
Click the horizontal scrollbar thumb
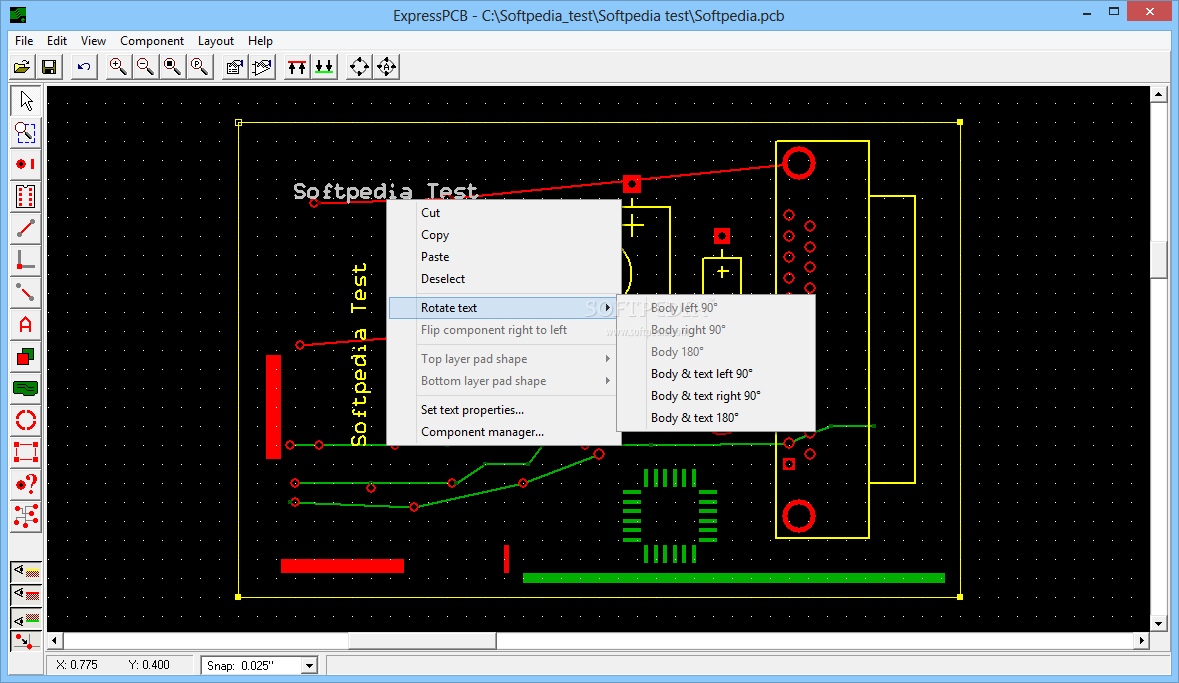[x=422, y=641]
